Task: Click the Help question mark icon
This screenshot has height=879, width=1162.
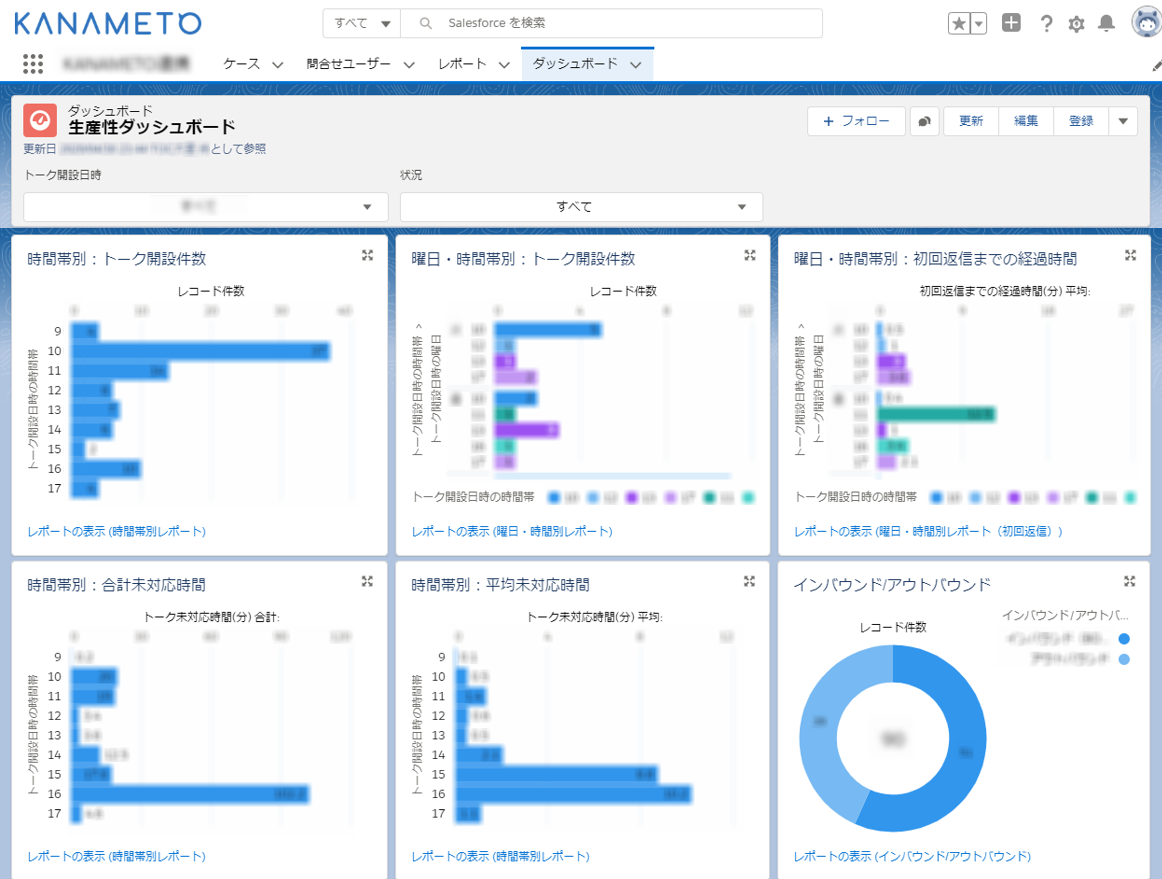Action: coord(1046,23)
